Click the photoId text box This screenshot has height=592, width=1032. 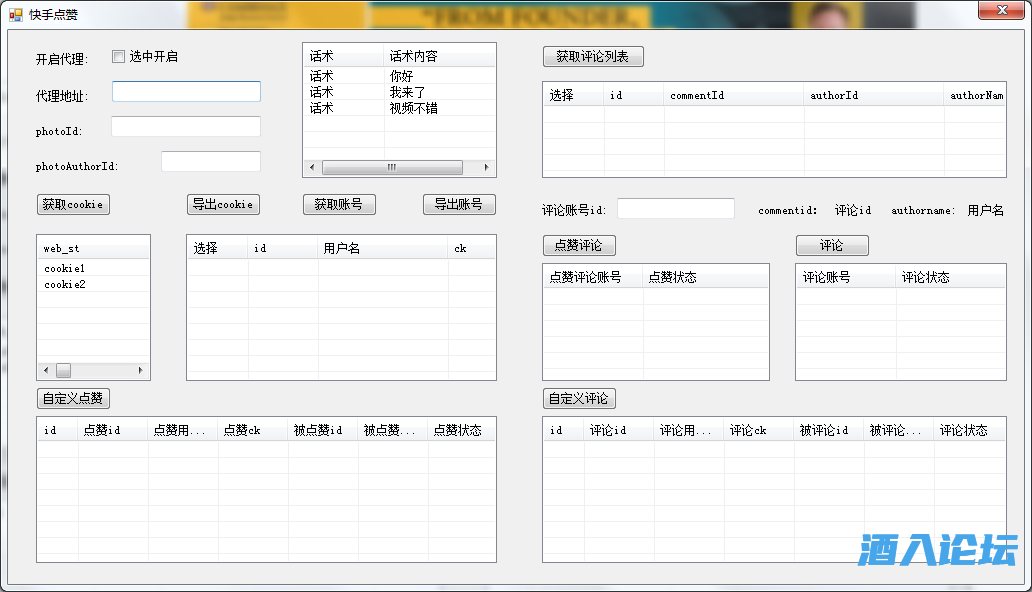[186, 127]
